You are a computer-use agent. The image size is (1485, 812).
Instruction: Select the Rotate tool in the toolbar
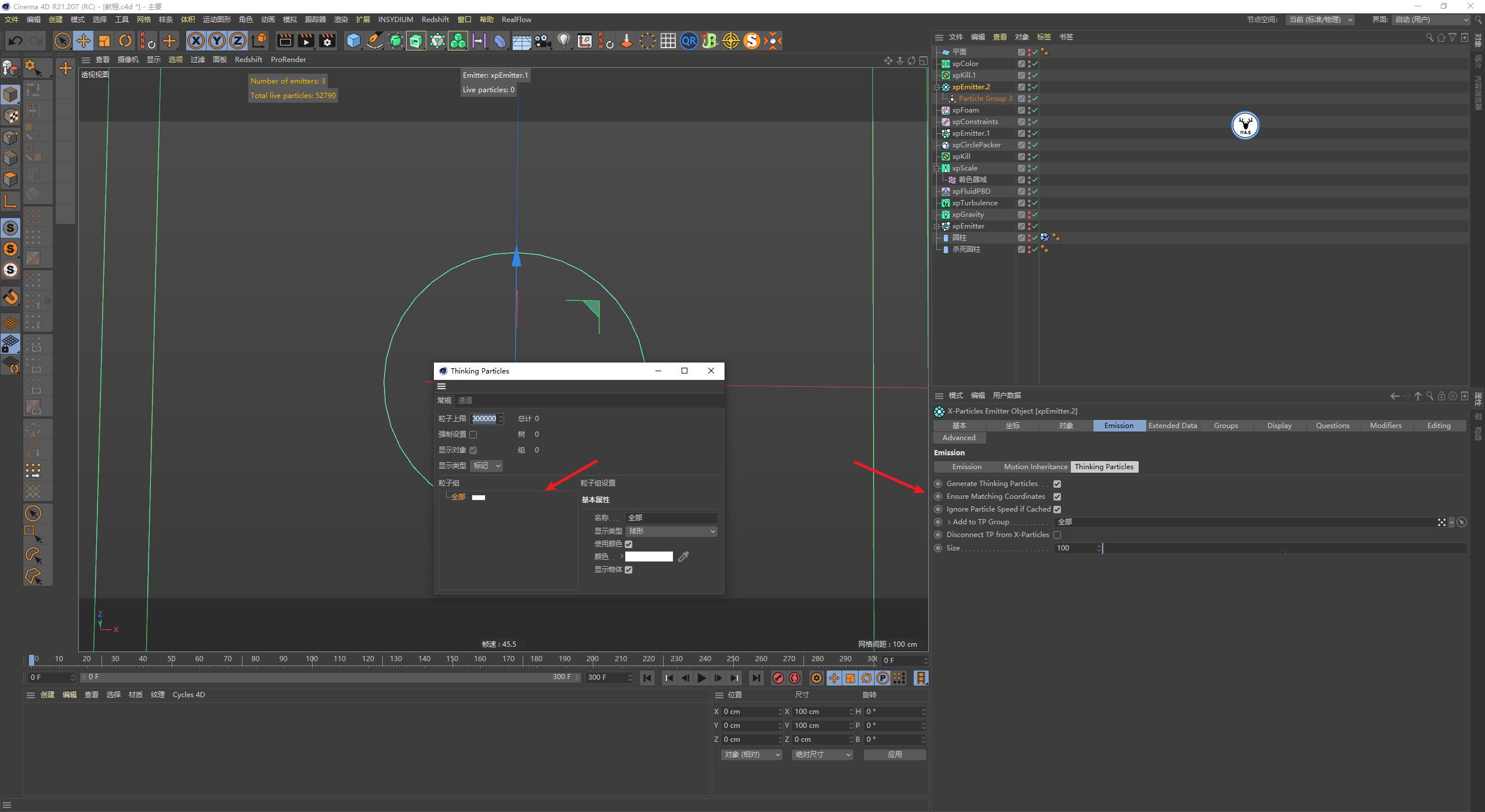pyautogui.click(x=125, y=41)
